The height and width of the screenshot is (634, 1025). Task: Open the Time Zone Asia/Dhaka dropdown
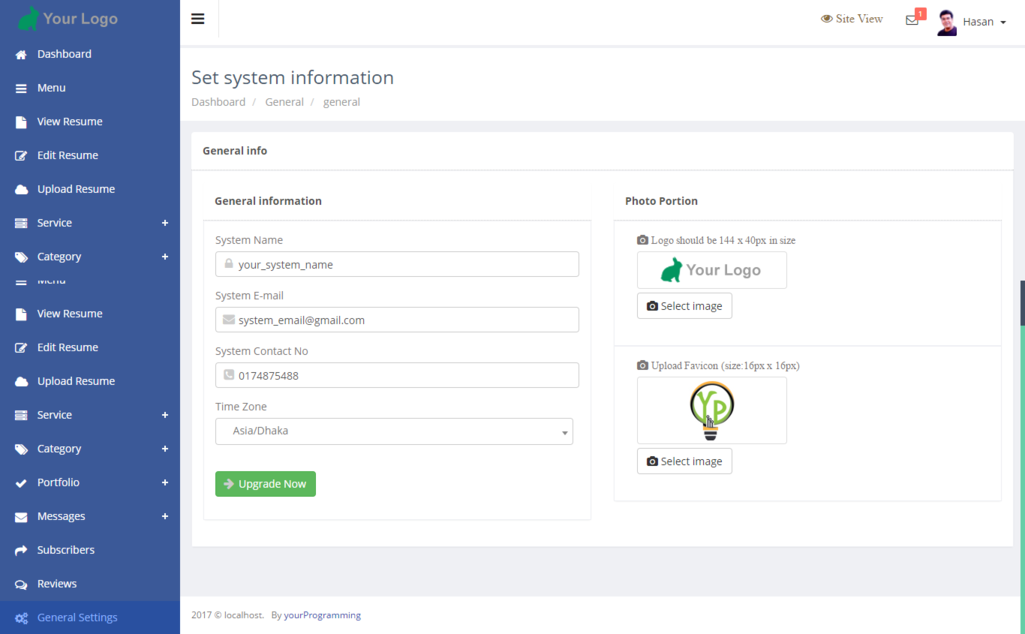394,431
